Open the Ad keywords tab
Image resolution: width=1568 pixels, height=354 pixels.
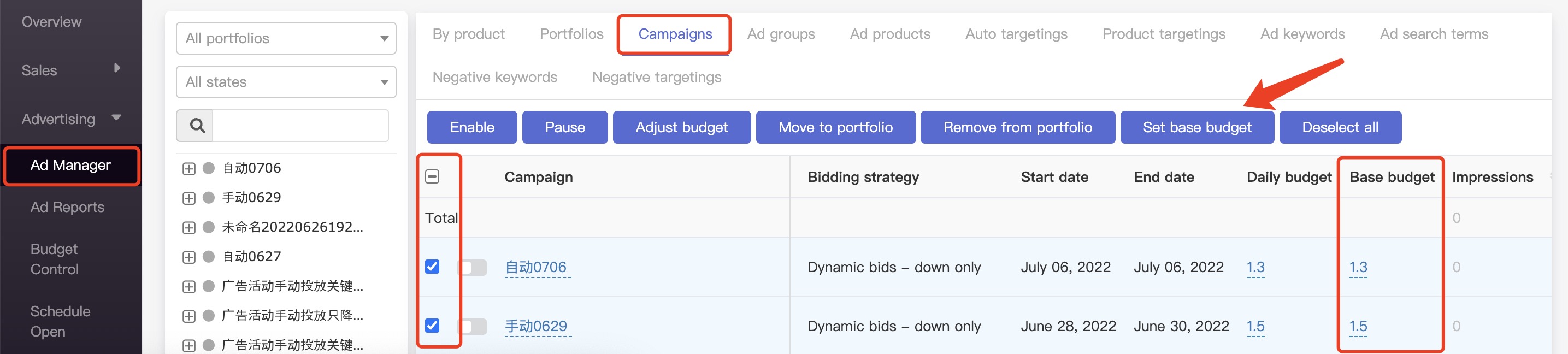(x=1302, y=34)
